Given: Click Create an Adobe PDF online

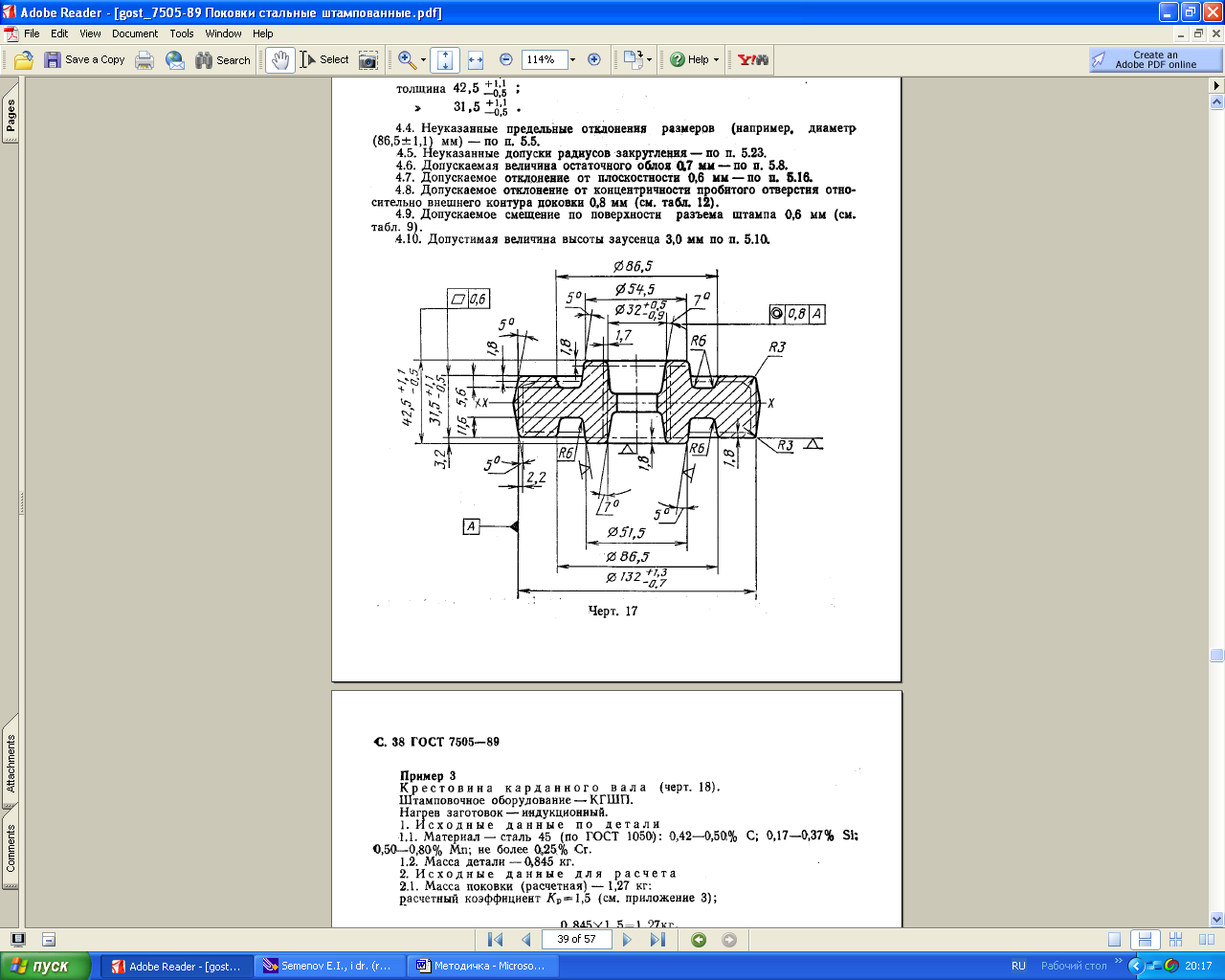Looking at the screenshot, I should (x=1155, y=59).
